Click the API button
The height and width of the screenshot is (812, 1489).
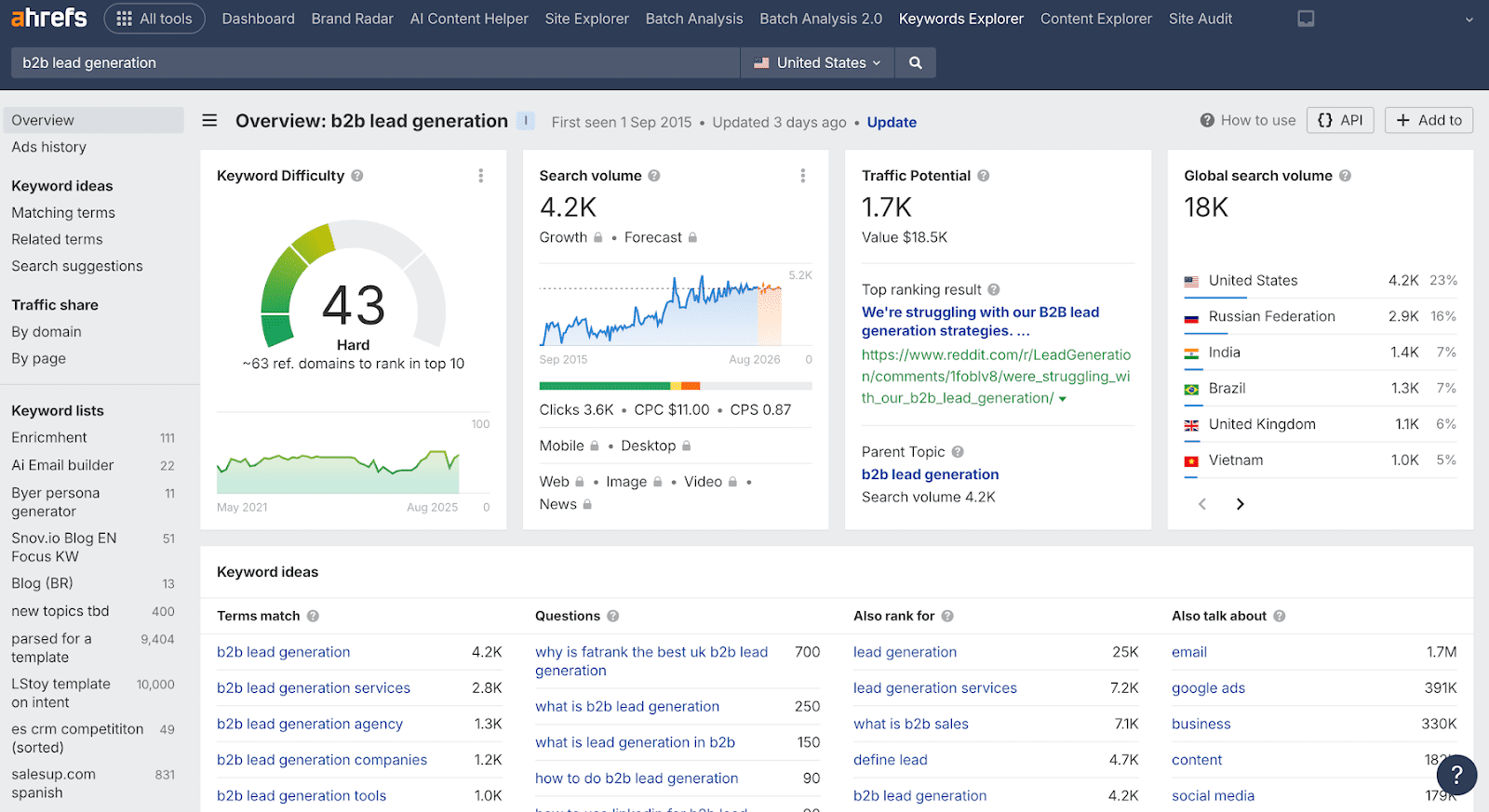[x=1340, y=120]
